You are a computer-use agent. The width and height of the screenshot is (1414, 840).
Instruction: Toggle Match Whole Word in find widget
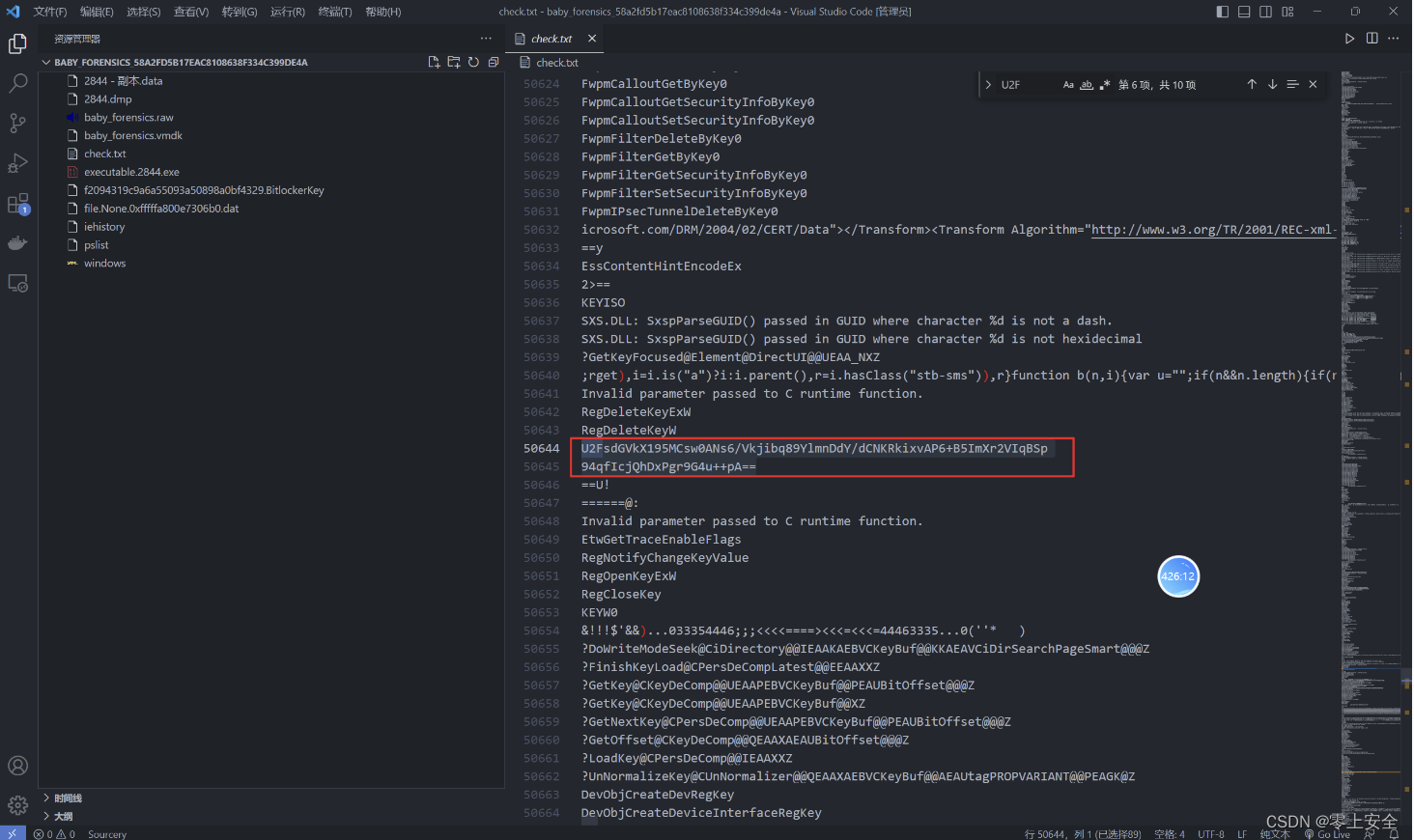coord(1087,85)
